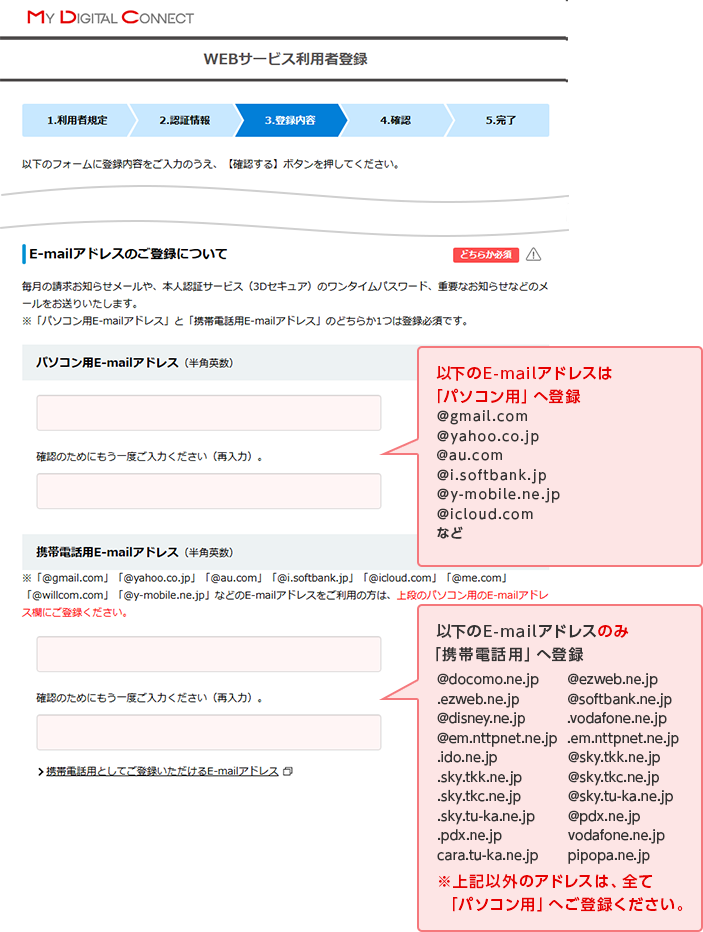Click the red 上段のパソコン用のE-mailアドレス notice text
The image size is (703, 932).
click(x=472, y=595)
